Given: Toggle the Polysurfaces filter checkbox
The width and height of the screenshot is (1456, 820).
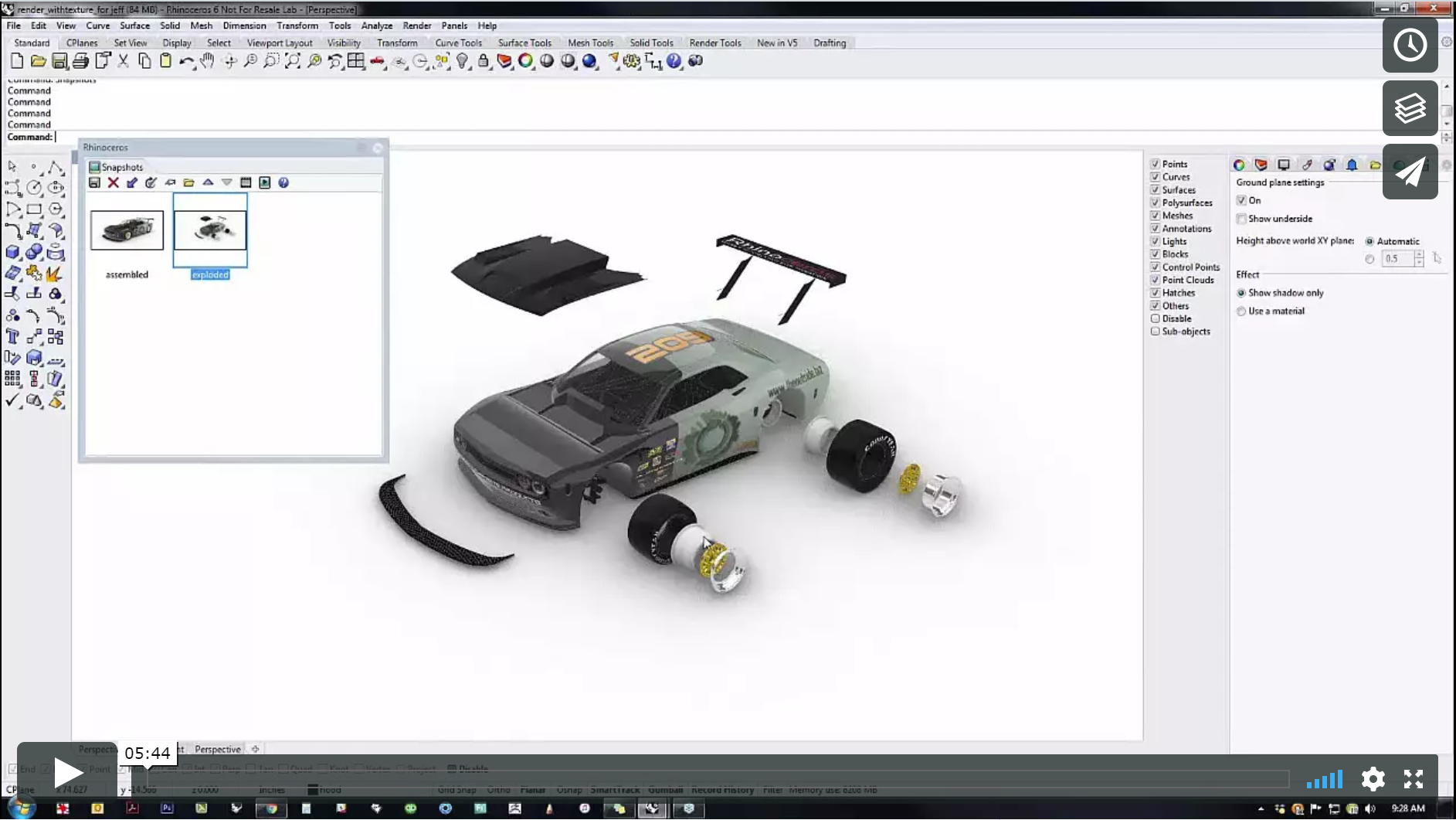Looking at the screenshot, I should [1156, 202].
